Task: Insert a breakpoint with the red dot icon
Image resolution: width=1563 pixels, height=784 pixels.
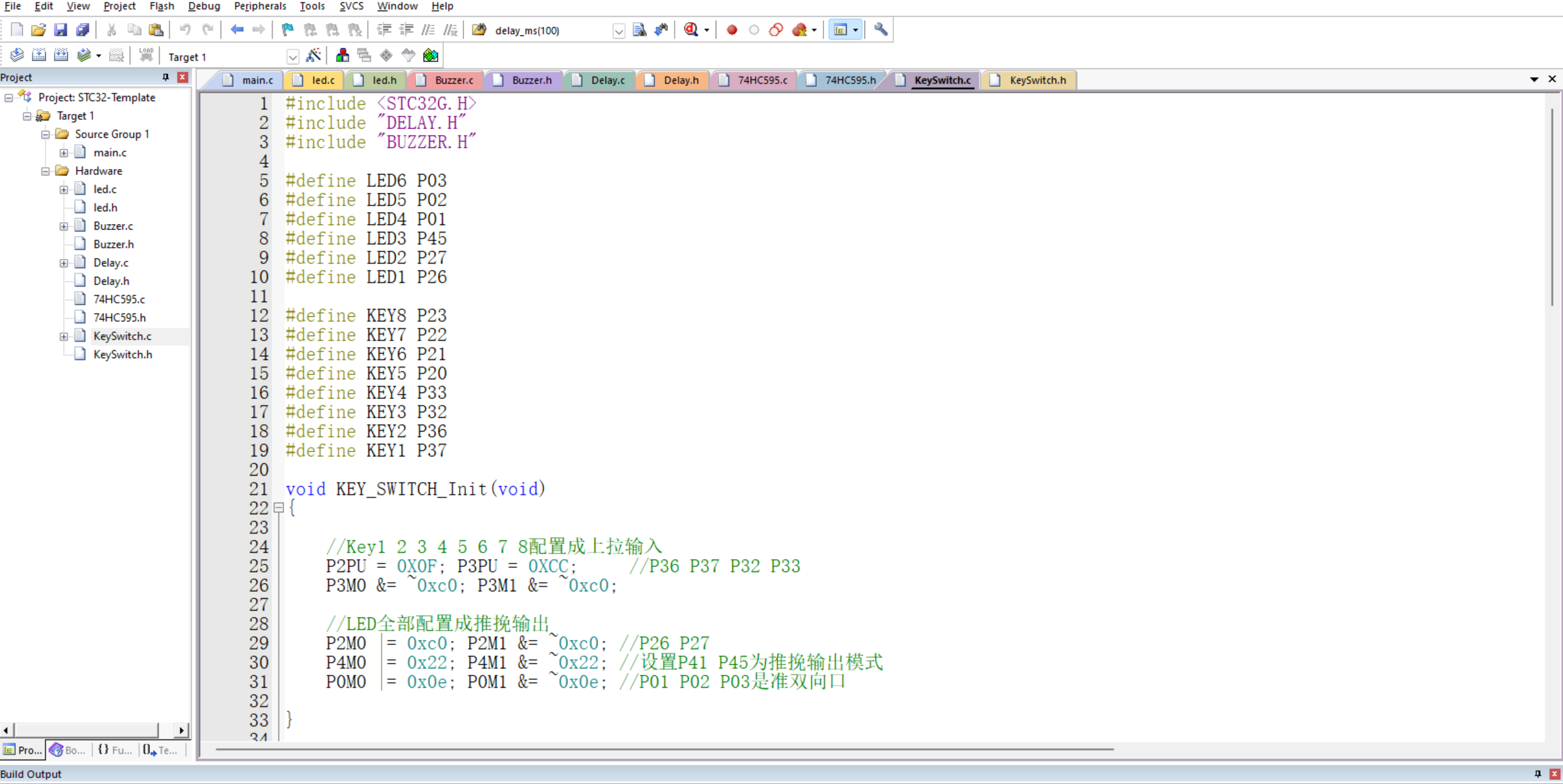Action: (732, 30)
